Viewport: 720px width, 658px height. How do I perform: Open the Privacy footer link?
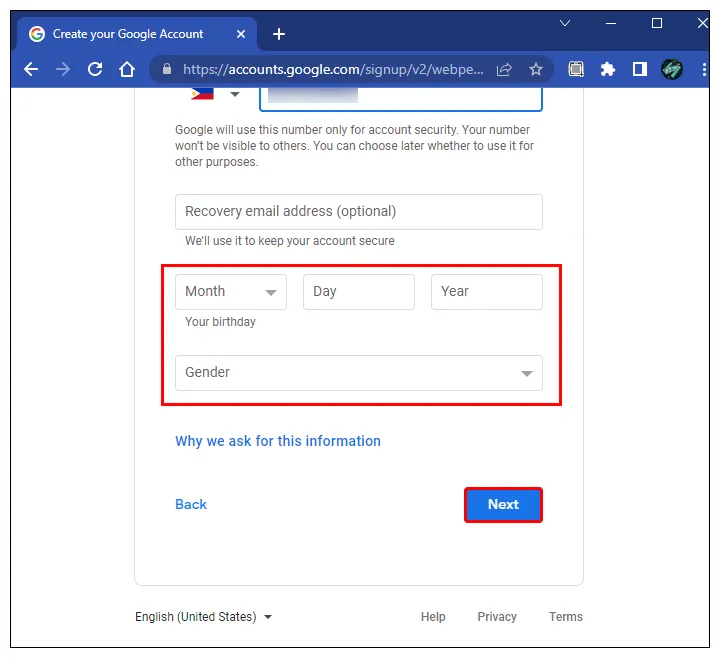click(x=497, y=617)
